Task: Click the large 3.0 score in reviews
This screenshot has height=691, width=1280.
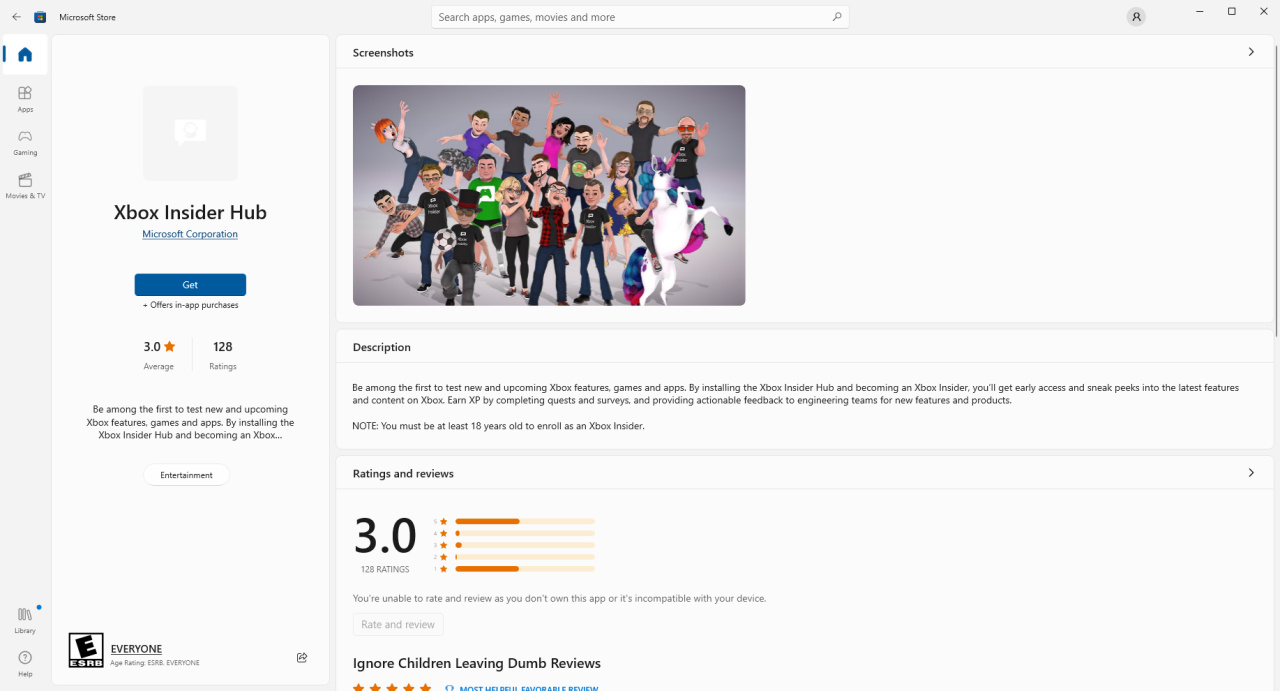Action: [x=385, y=536]
